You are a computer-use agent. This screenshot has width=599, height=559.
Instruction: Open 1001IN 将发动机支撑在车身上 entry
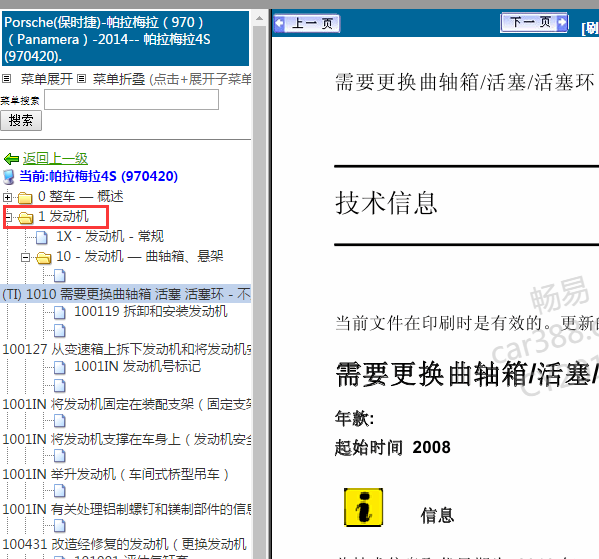tap(125, 439)
